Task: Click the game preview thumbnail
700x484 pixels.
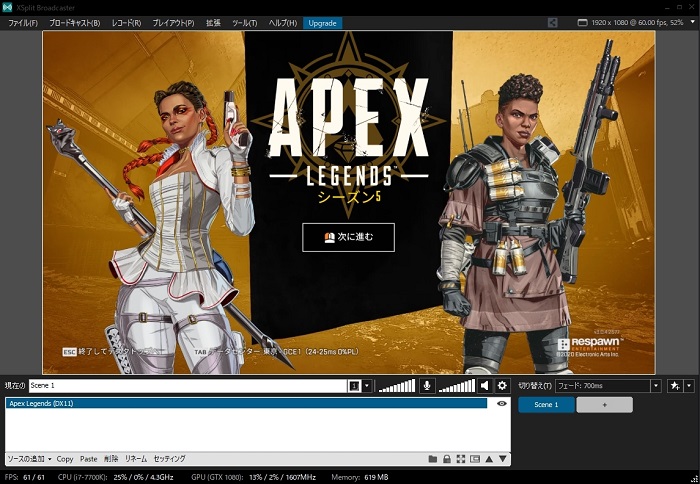Action: pos(349,202)
